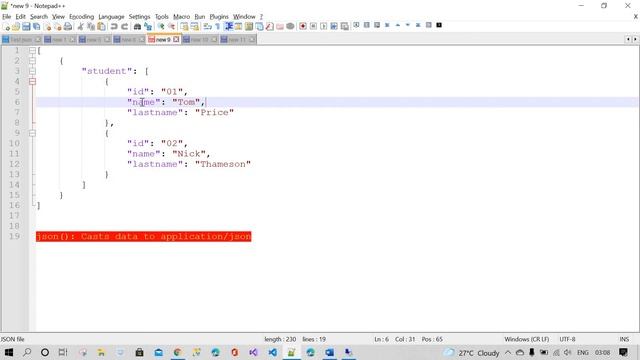Click the Replace toolbar icon
640x360 pixels.
tap(148, 27)
